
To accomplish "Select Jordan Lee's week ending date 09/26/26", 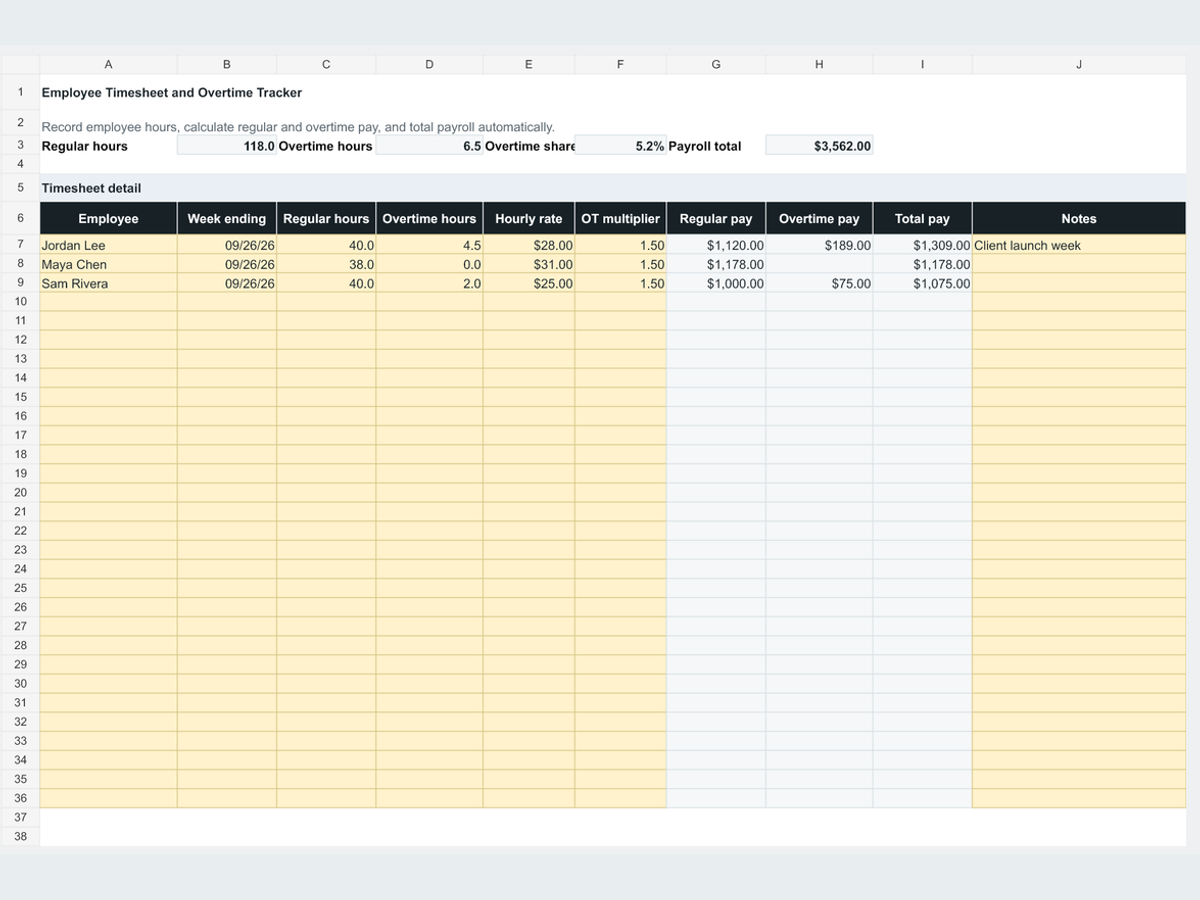I will (x=227, y=245).
